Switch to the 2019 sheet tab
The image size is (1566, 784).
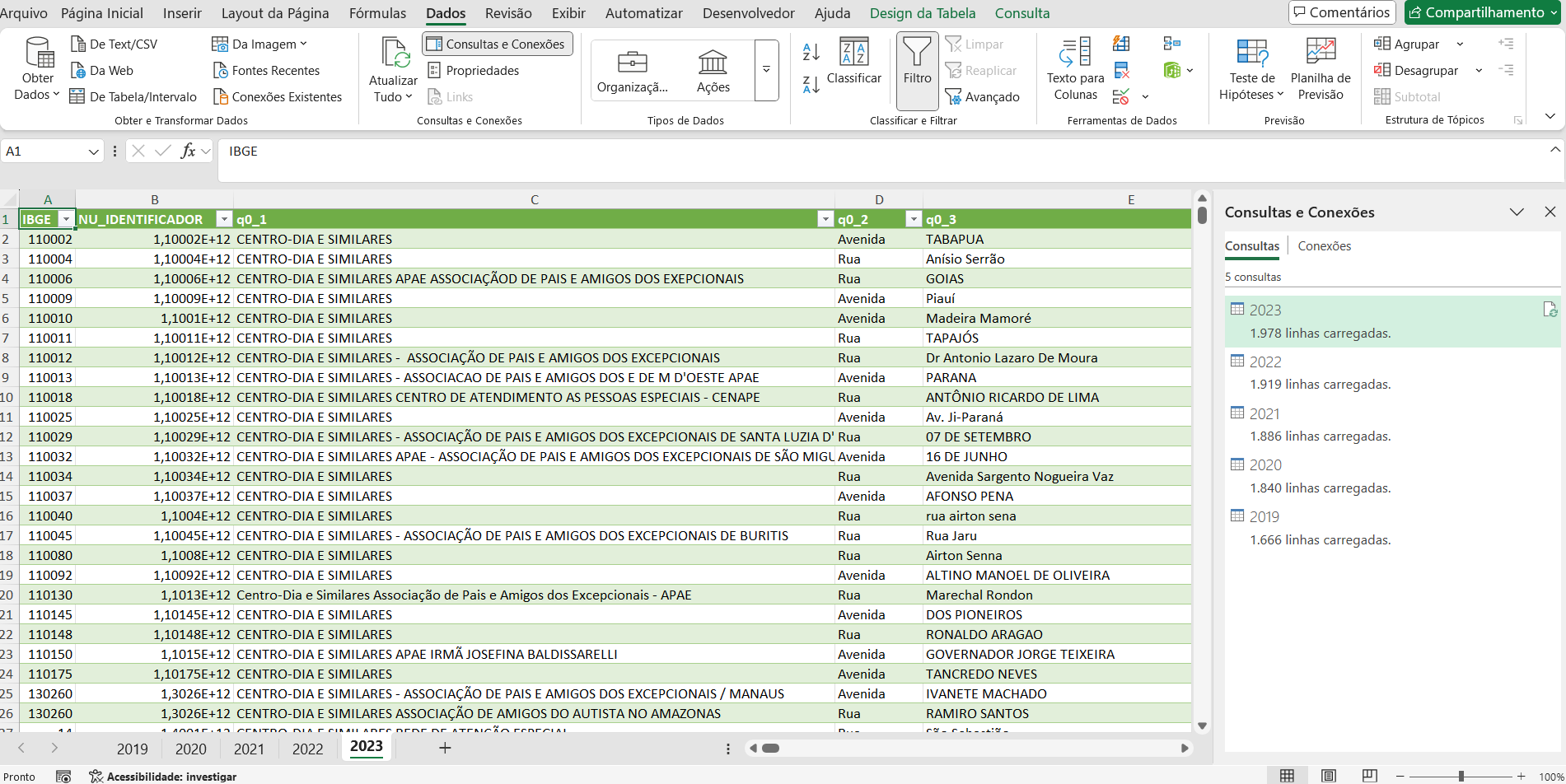pos(132,749)
